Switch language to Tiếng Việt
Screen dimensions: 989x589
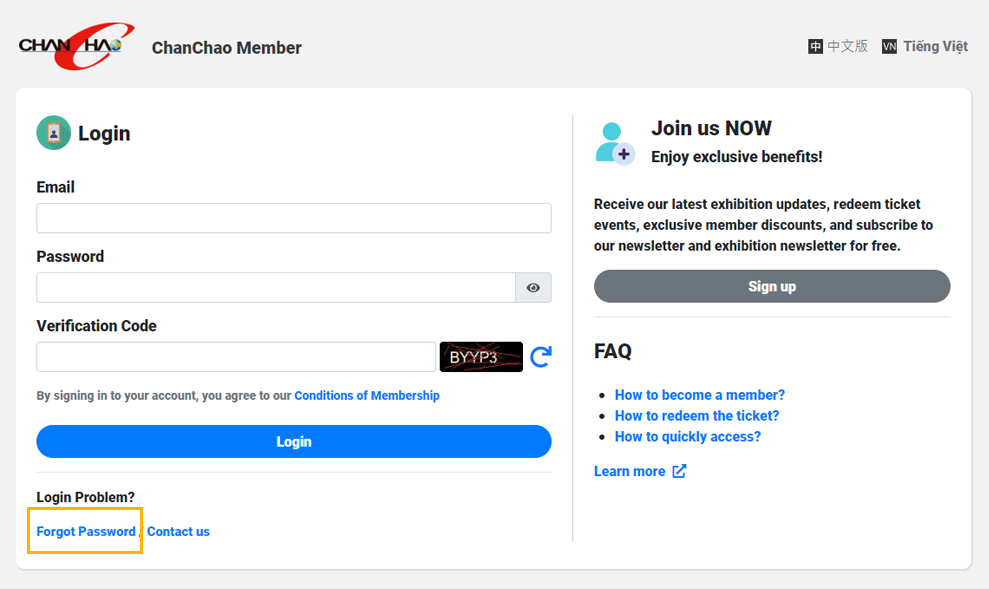pos(935,47)
